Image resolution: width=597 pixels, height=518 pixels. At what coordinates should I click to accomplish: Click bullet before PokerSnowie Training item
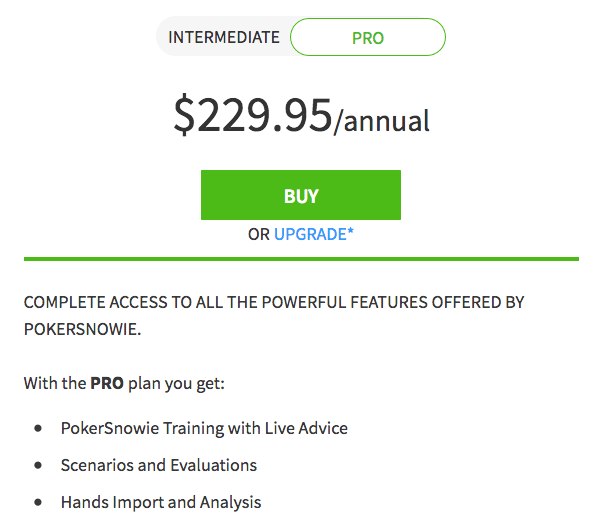coord(38,429)
